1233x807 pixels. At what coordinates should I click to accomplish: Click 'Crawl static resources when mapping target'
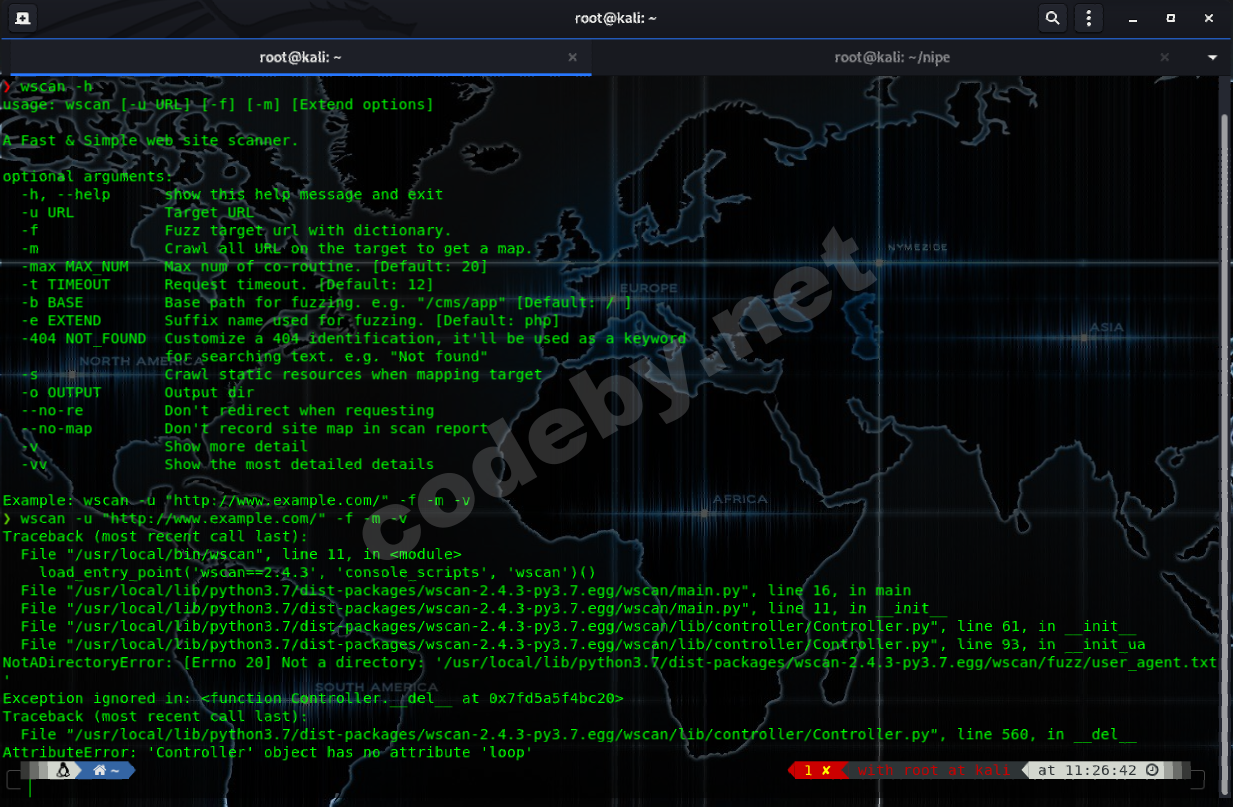coord(353,374)
